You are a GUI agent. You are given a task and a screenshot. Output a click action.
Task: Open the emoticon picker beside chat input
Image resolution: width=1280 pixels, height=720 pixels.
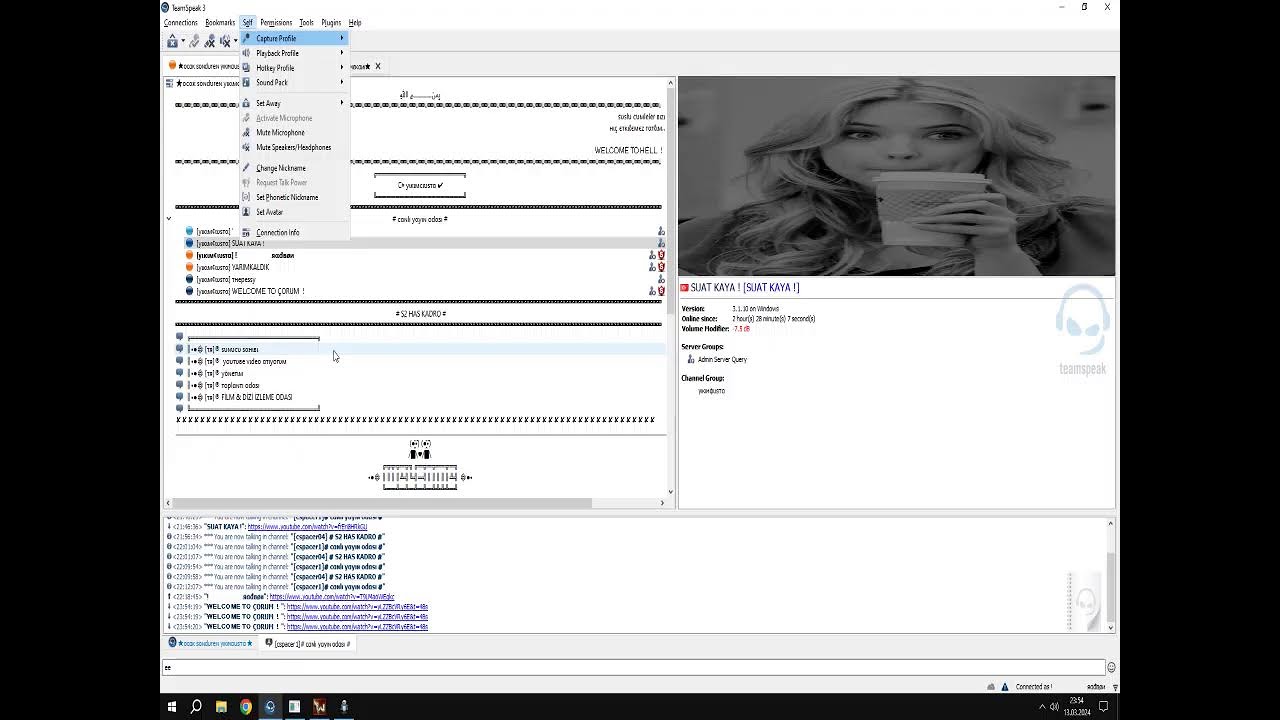pos(1111,667)
